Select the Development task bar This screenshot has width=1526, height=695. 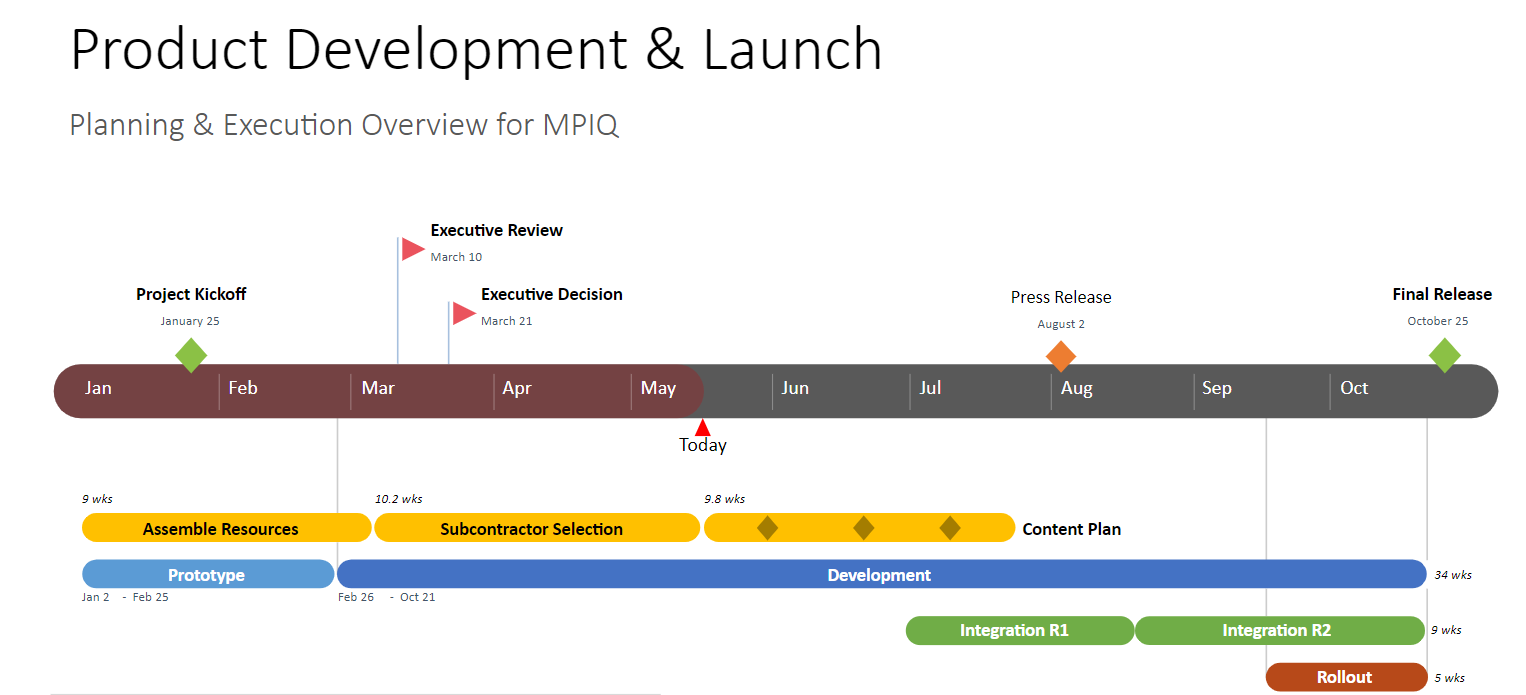tap(880, 574)
